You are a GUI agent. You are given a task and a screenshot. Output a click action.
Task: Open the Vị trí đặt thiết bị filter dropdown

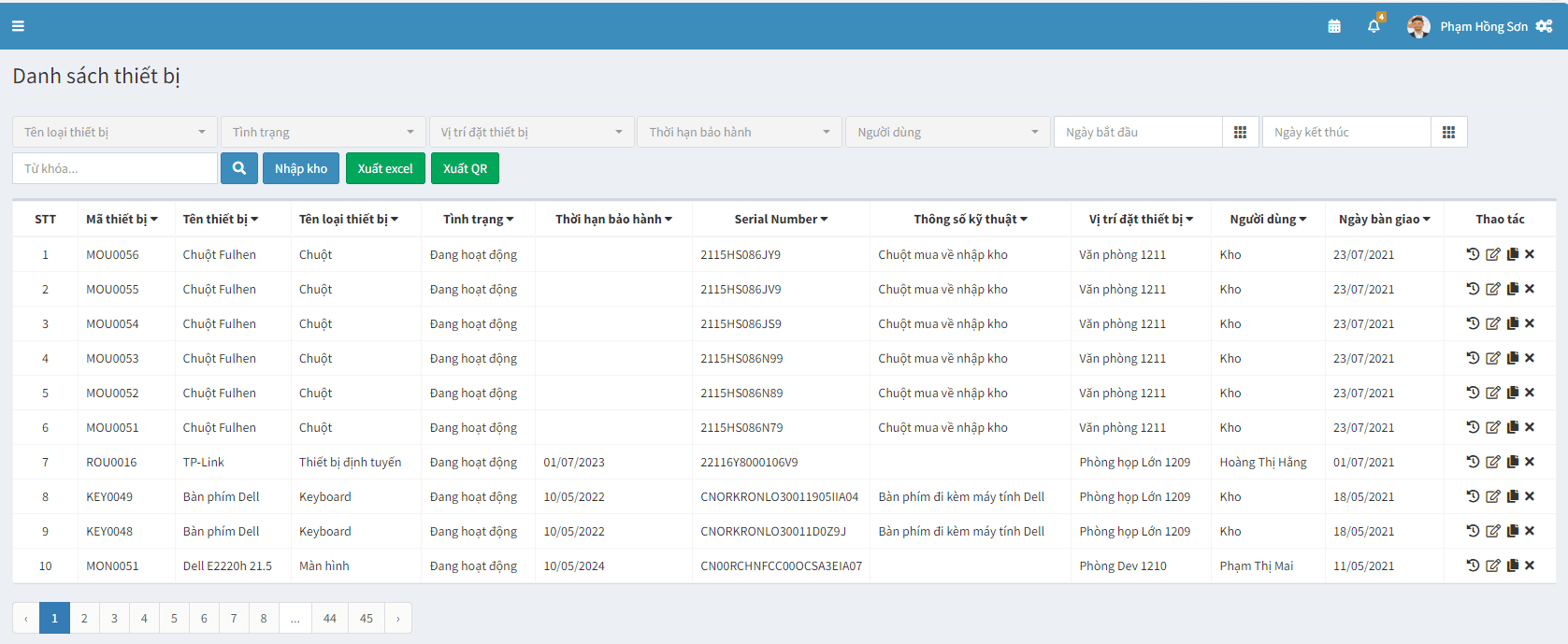point(532,132)
